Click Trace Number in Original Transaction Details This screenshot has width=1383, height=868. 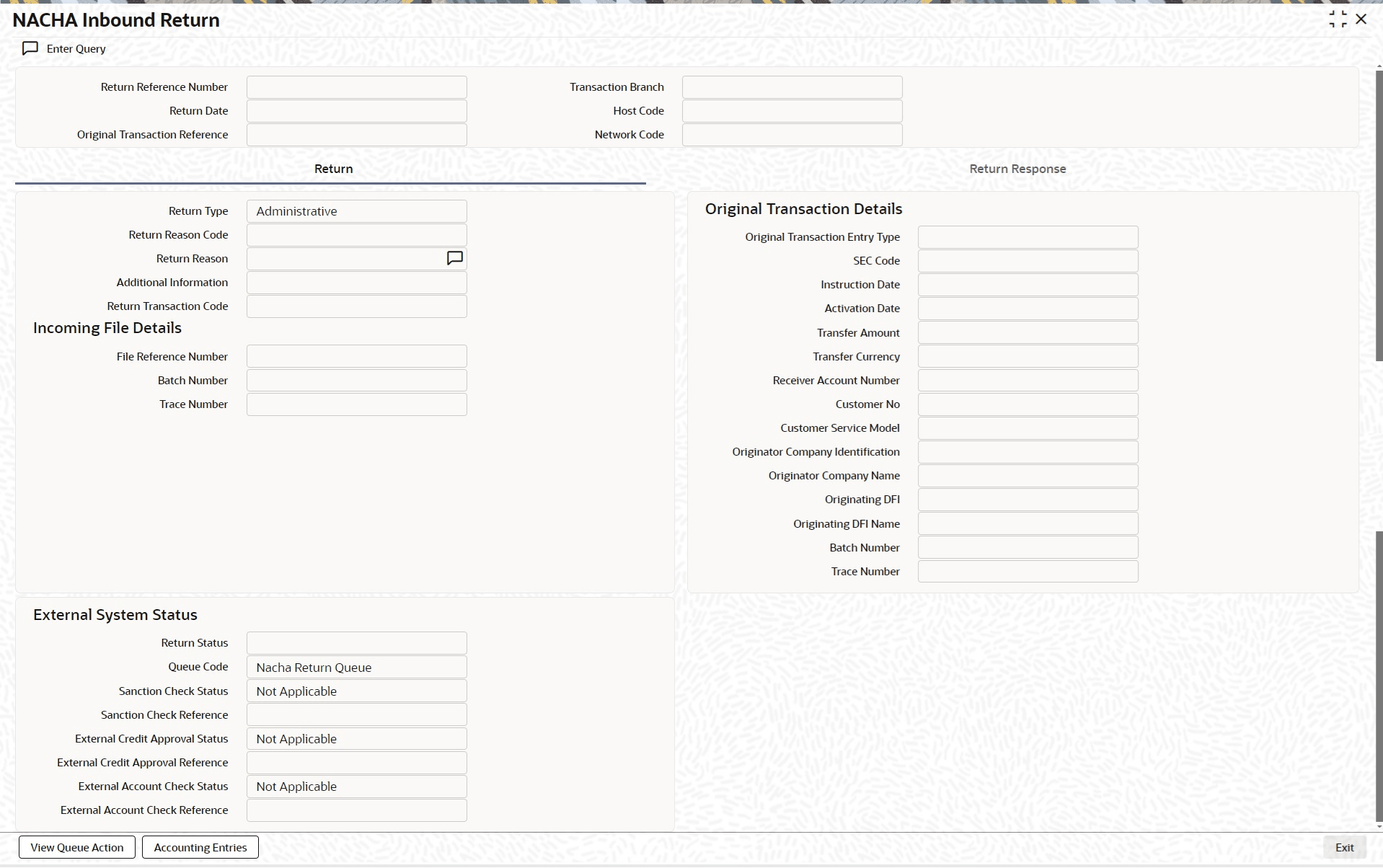1028,571
